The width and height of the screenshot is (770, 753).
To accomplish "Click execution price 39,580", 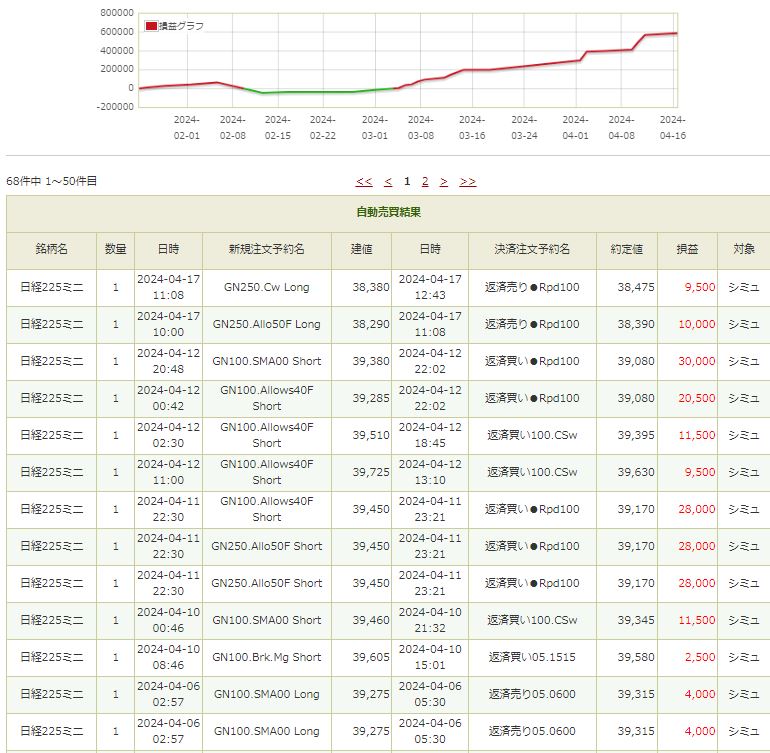I will (636, 657).
